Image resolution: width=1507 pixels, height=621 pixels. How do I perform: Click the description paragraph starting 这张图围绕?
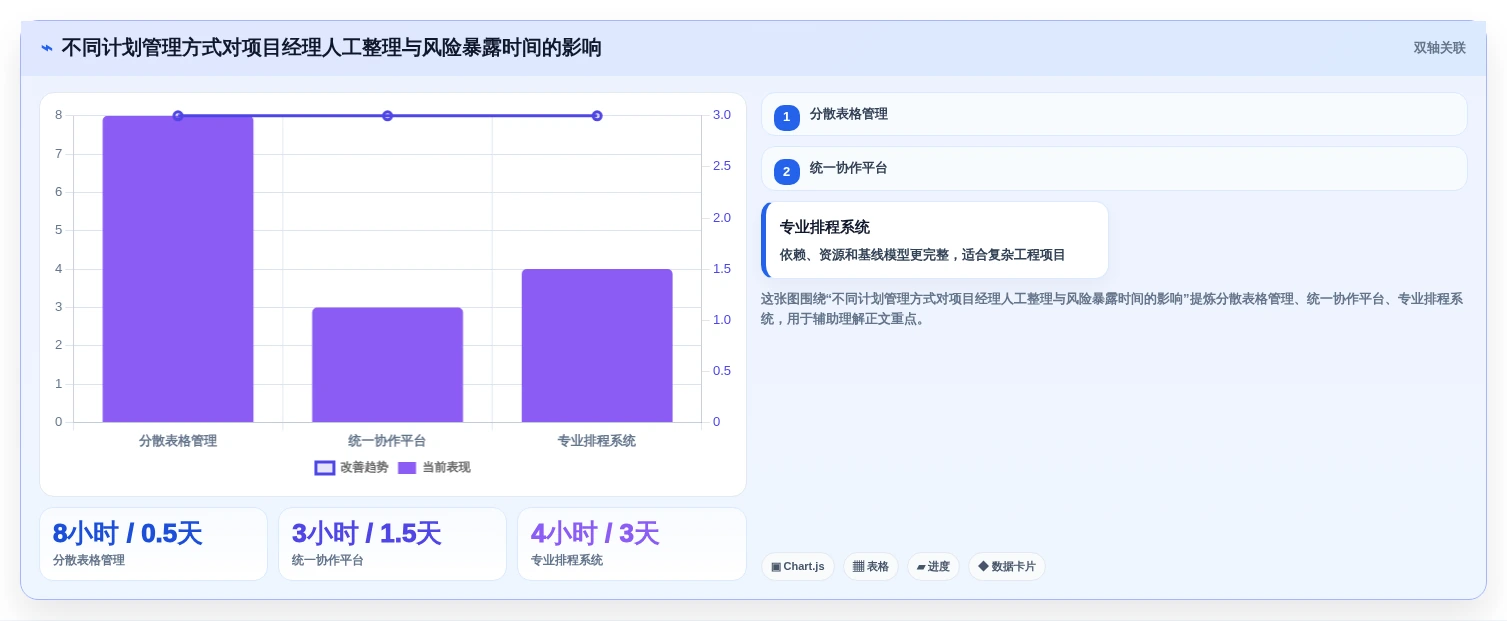(x=1112, y=309)
